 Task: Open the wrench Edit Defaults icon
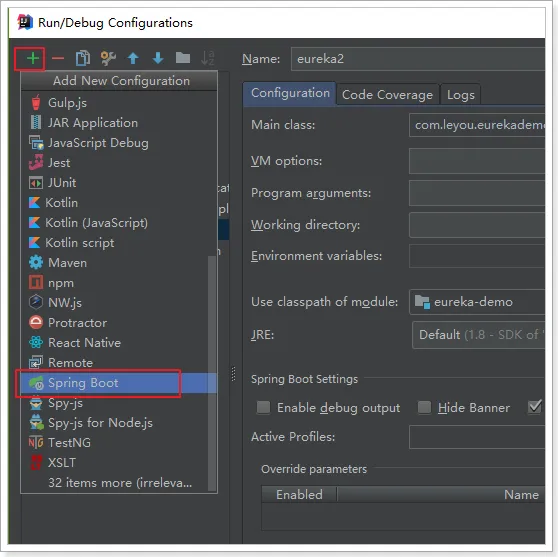(108, 58)
